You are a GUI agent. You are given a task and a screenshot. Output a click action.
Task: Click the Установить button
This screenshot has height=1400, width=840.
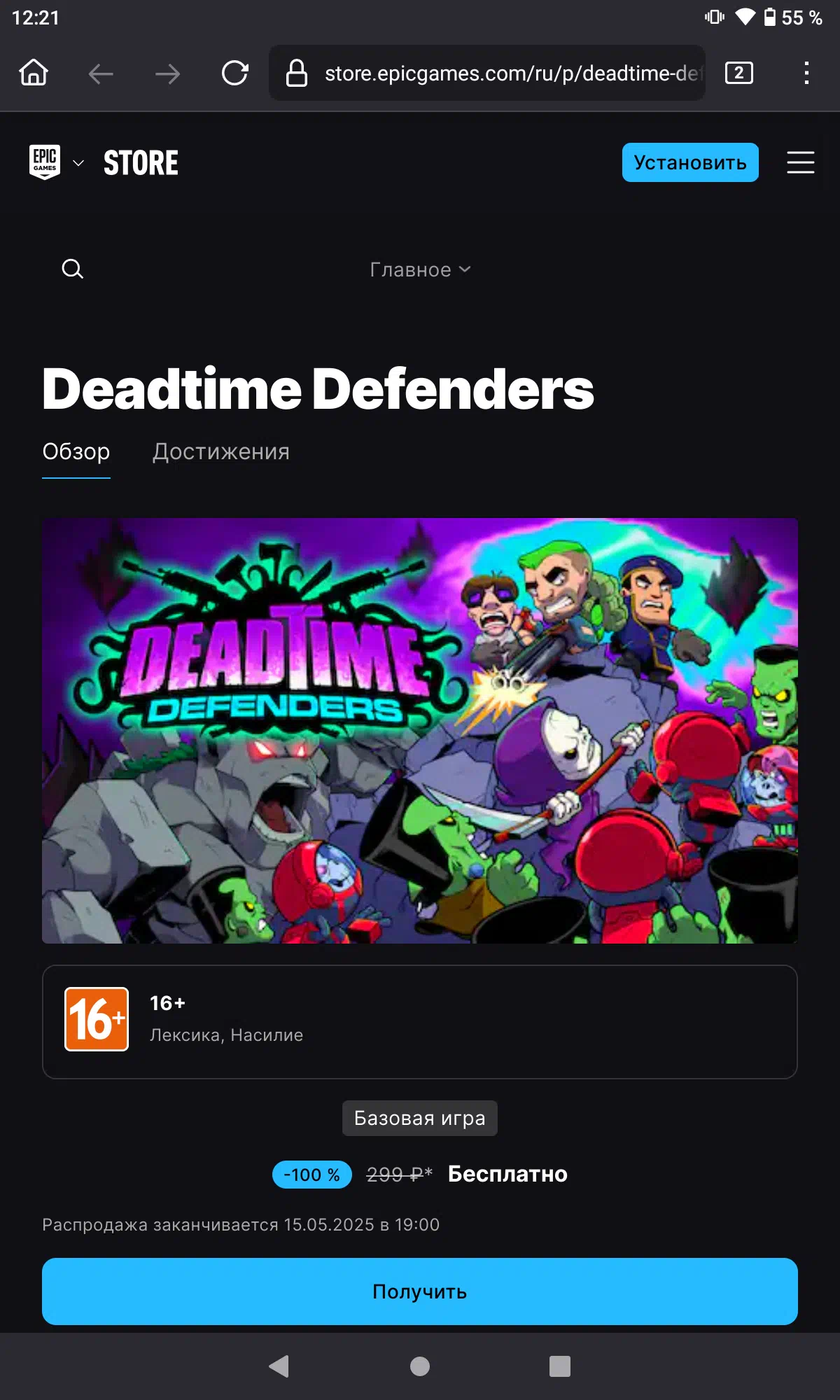coord(690,162)
